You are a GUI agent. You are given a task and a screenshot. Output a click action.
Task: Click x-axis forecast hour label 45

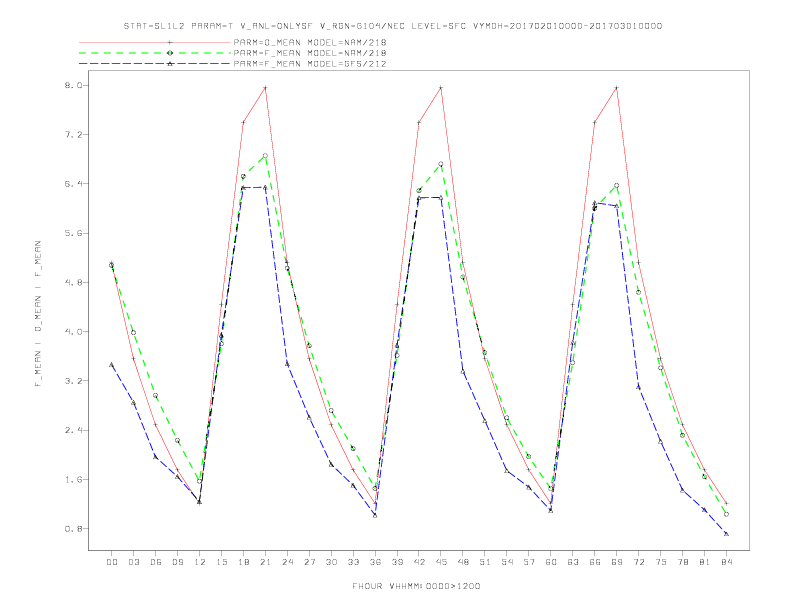(x=441, y=562)
